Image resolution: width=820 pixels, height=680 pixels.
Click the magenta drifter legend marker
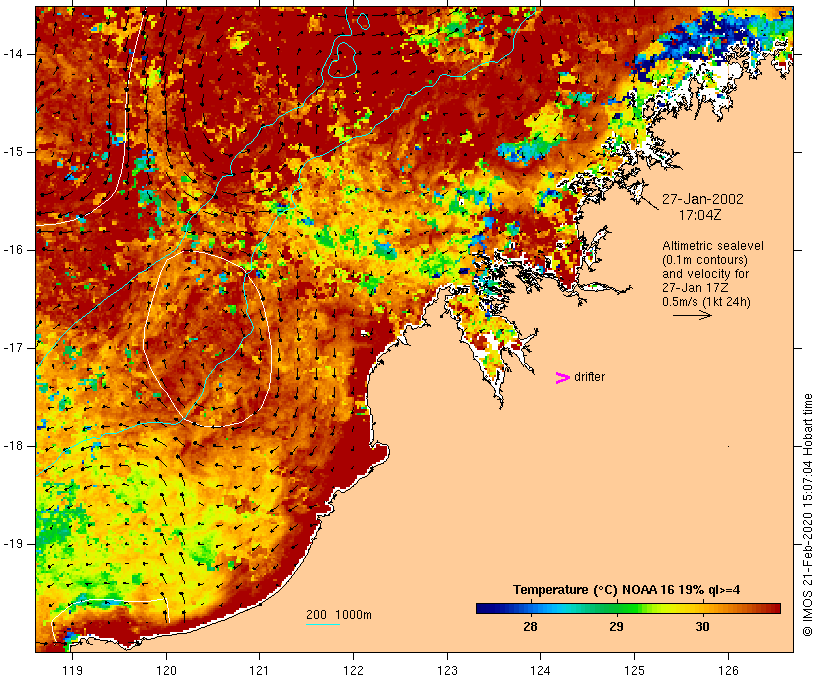pos(562,378)
